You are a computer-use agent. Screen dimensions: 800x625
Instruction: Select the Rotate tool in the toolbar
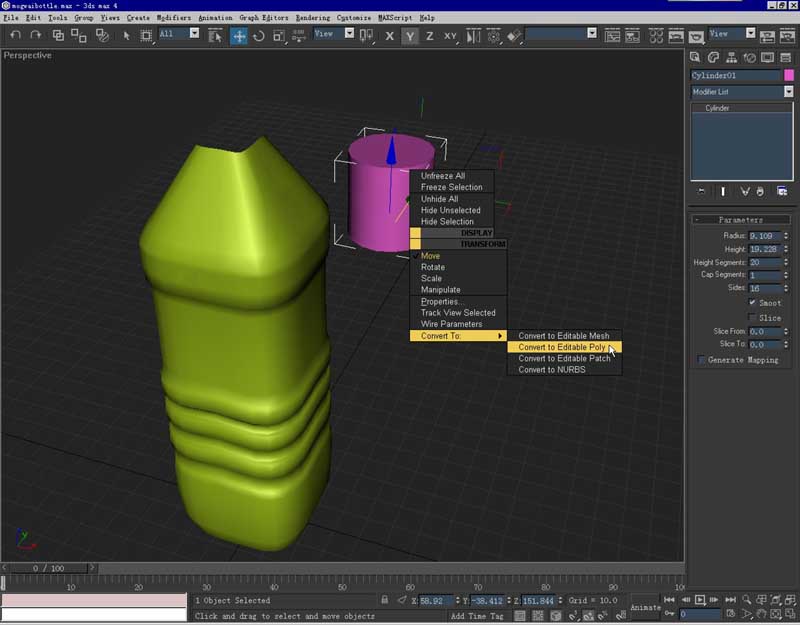coord(259,36)
